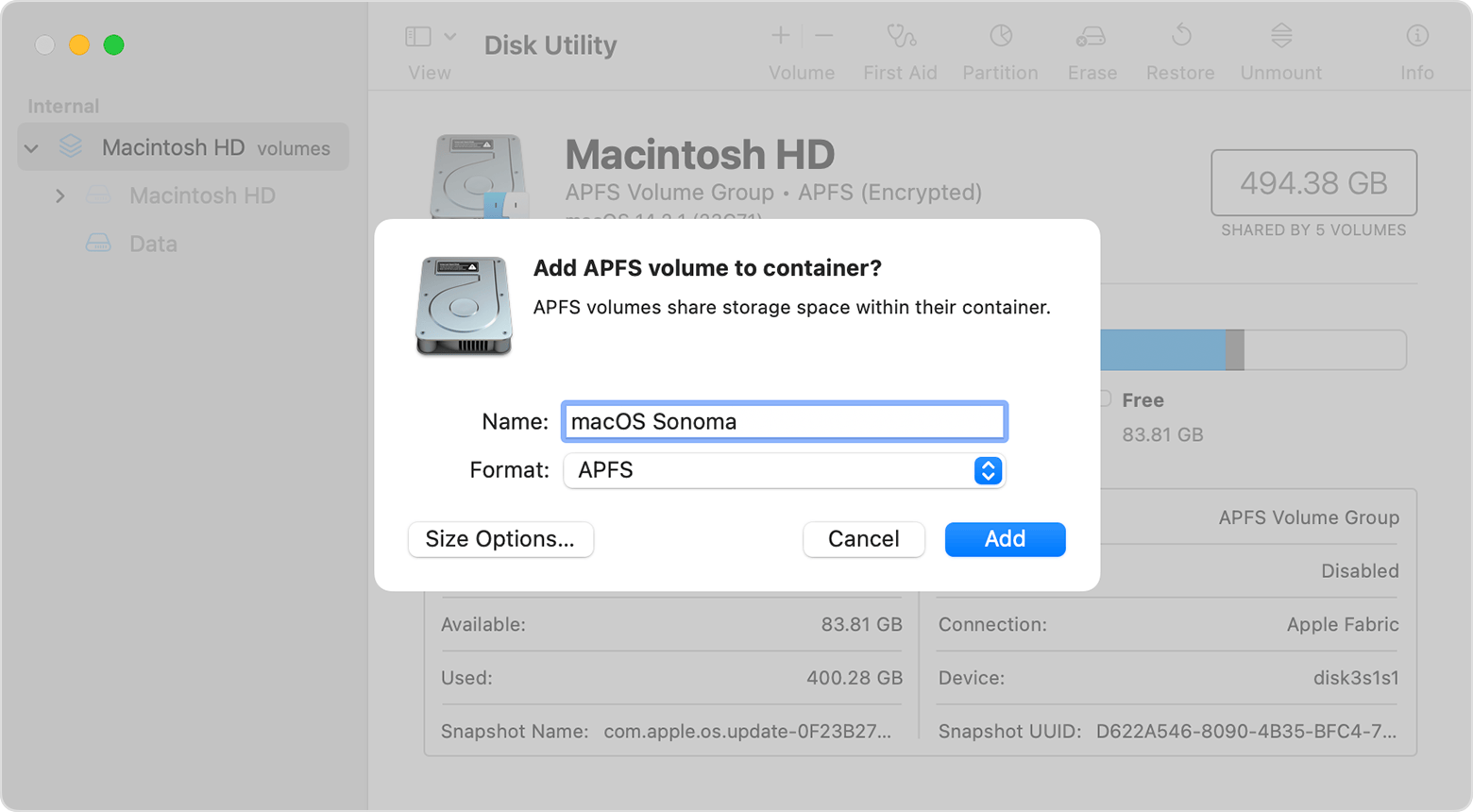Screen dimensions: 1473x812
Task: Click the blue storage usage bar
Action: pyautogui.click(x=1161, y=350)
